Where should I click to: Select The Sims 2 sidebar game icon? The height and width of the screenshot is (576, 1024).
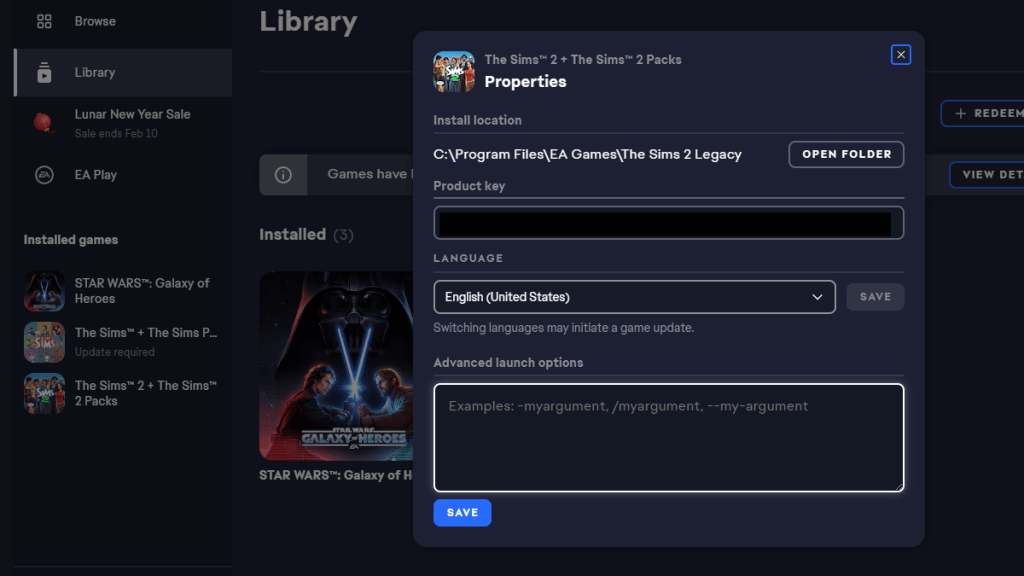44,393
